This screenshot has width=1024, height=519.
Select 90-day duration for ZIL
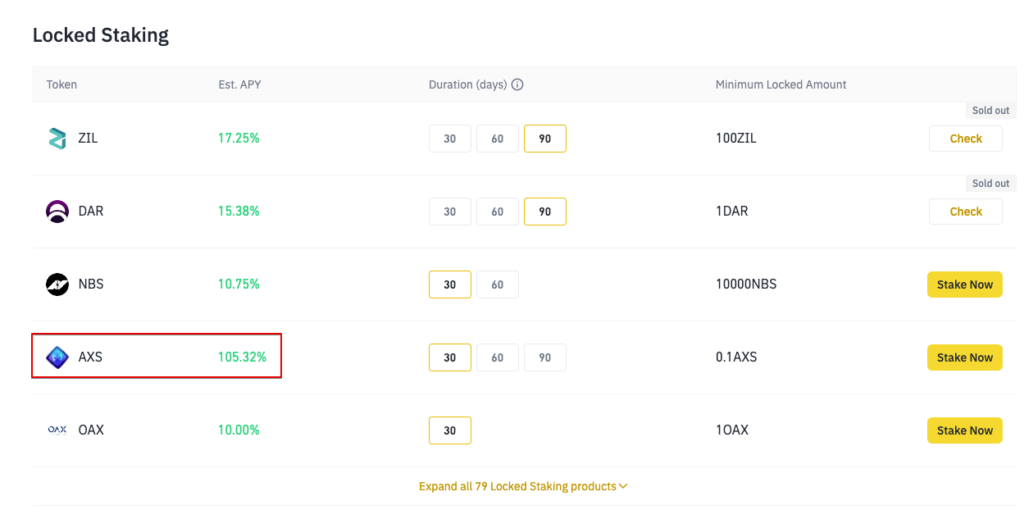pos(545,138)
